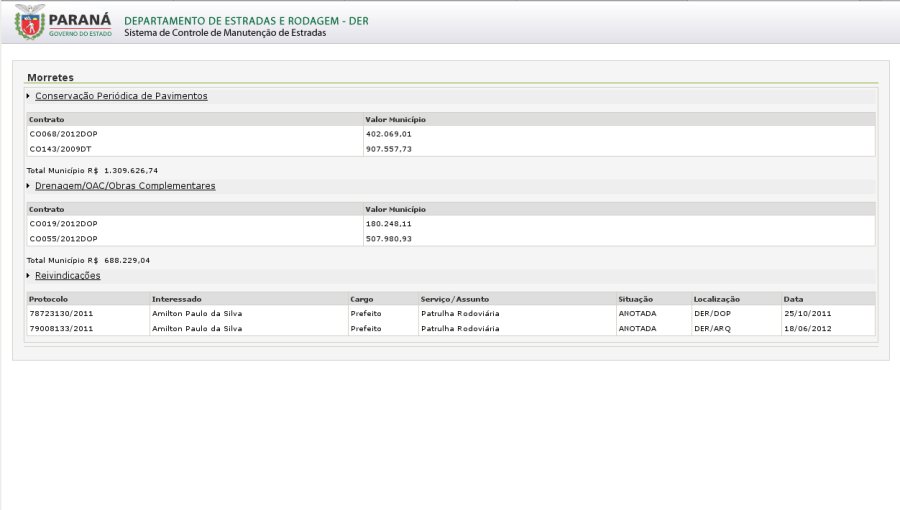Click protocol 79008133/2011 entry

pyautogui.click(x=61, y=328)
